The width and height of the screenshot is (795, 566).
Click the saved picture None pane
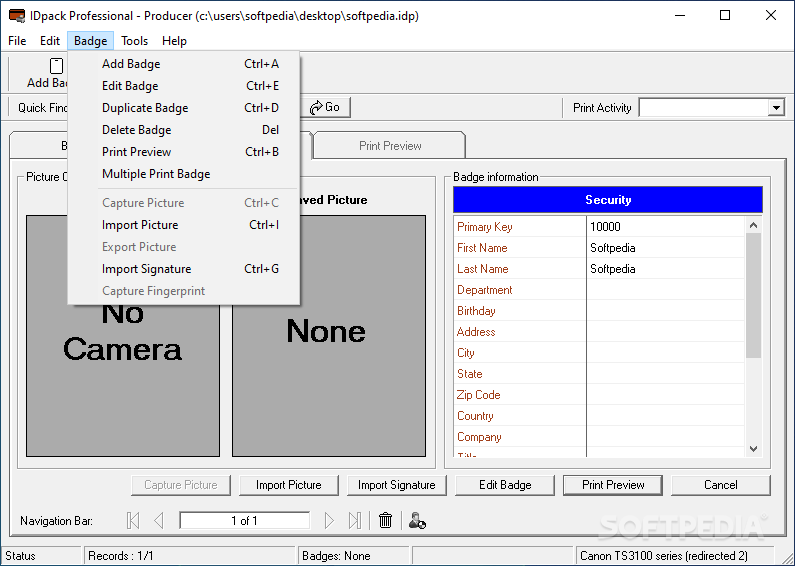tap(329, 336)
